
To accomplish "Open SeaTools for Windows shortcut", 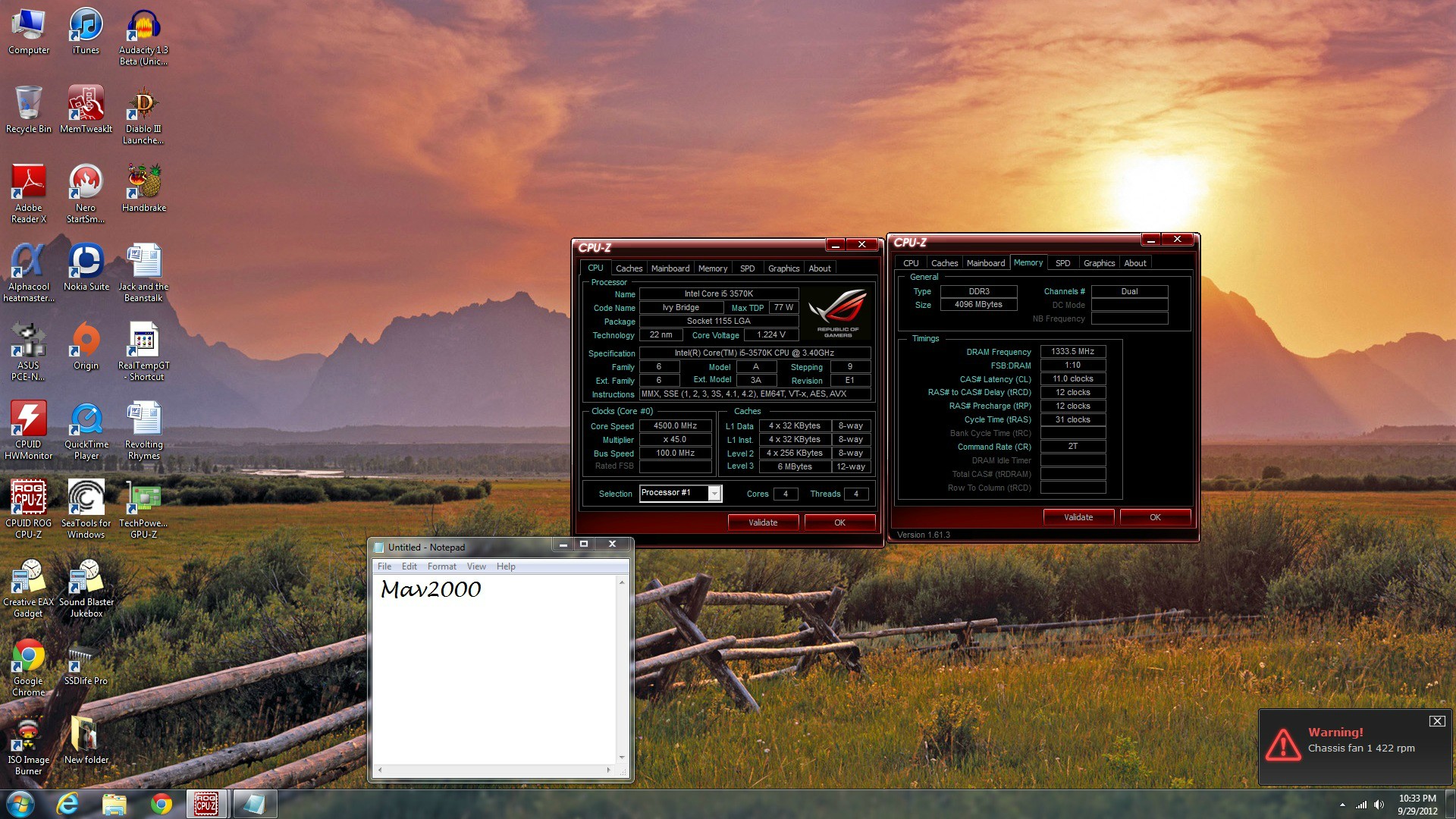I will 86,510.
